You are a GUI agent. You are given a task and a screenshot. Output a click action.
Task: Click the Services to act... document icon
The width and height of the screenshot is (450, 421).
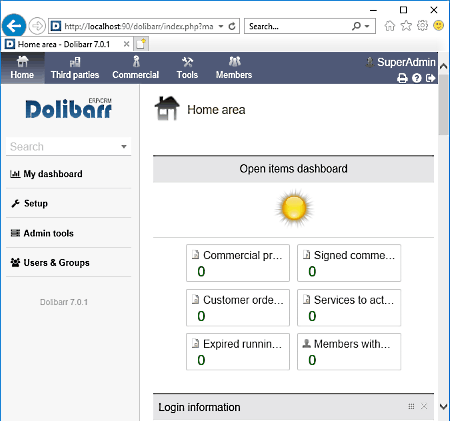307,299
